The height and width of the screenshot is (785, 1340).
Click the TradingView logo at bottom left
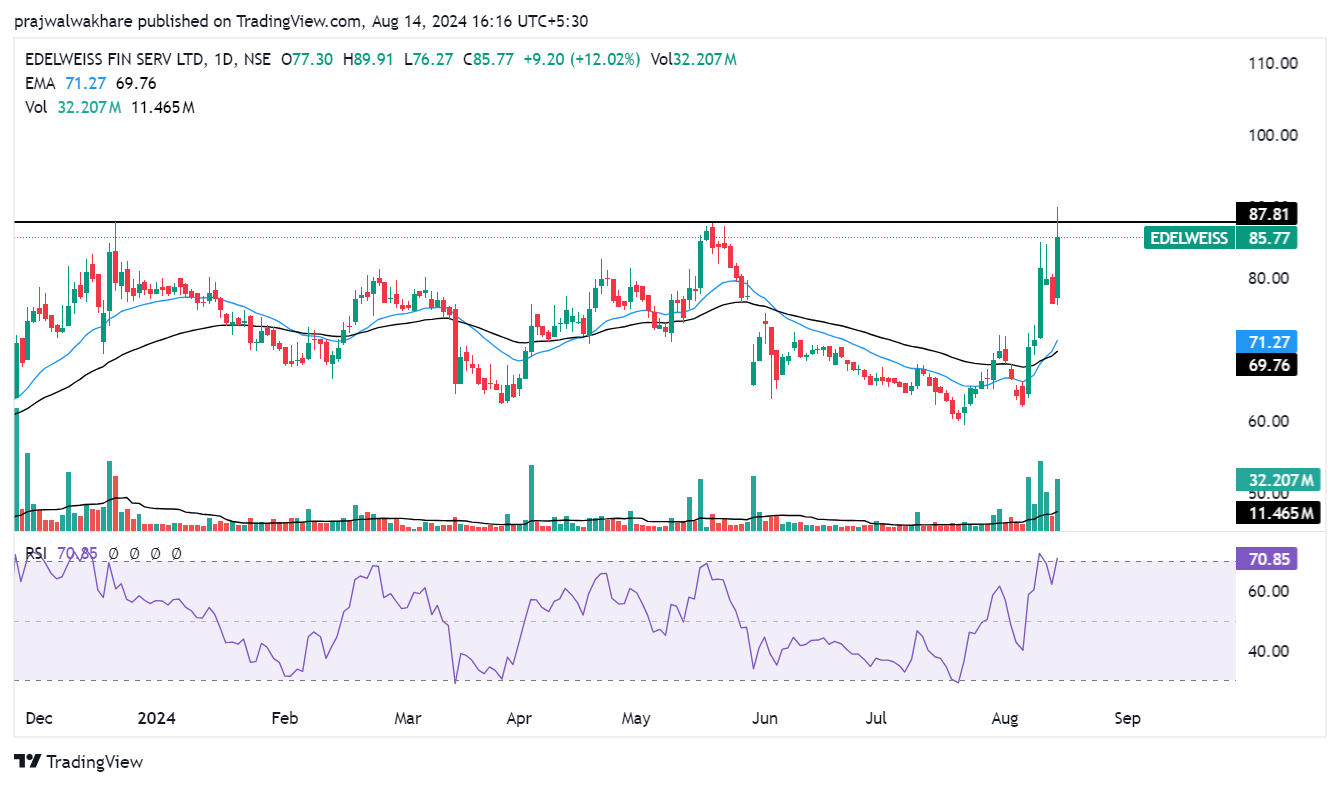[x=79, y=762]
